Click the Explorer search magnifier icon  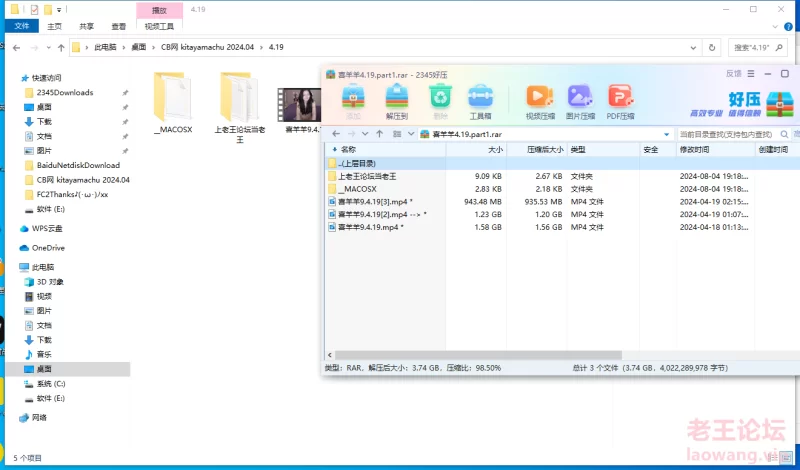click(x=779, y=47)
